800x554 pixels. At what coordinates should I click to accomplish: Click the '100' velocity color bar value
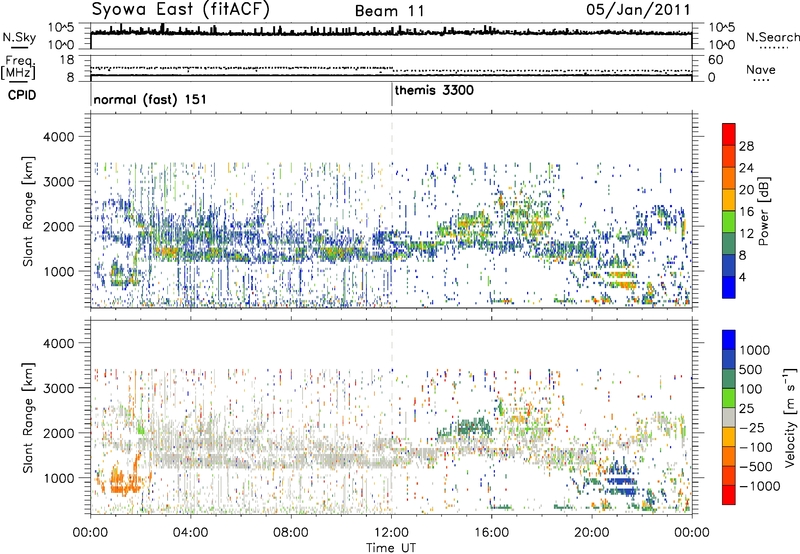point(750,389)
